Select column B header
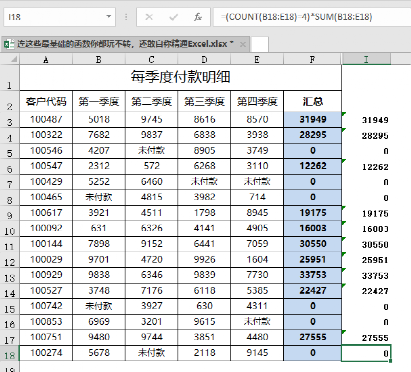Viewport: 411px width, 372px height. click(x=99, y=60)
